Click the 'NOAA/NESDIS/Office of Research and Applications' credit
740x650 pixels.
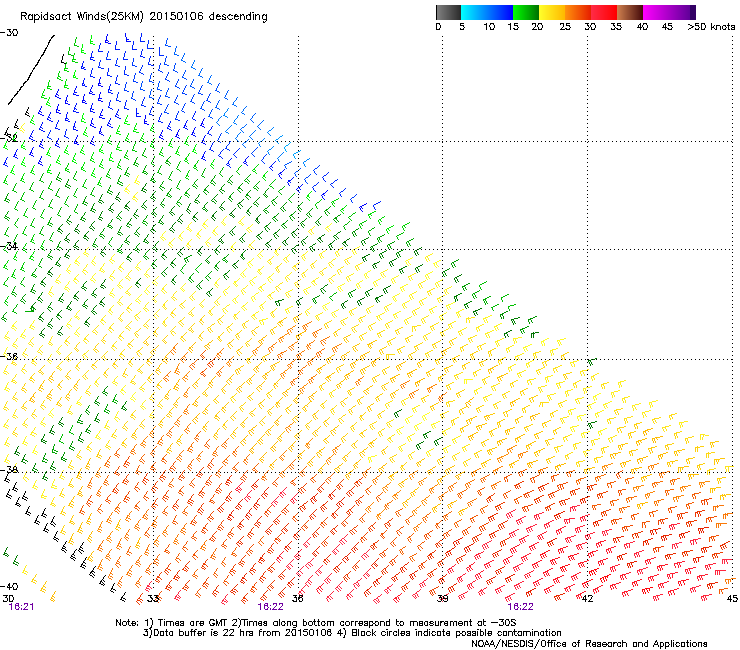point(589,644)
